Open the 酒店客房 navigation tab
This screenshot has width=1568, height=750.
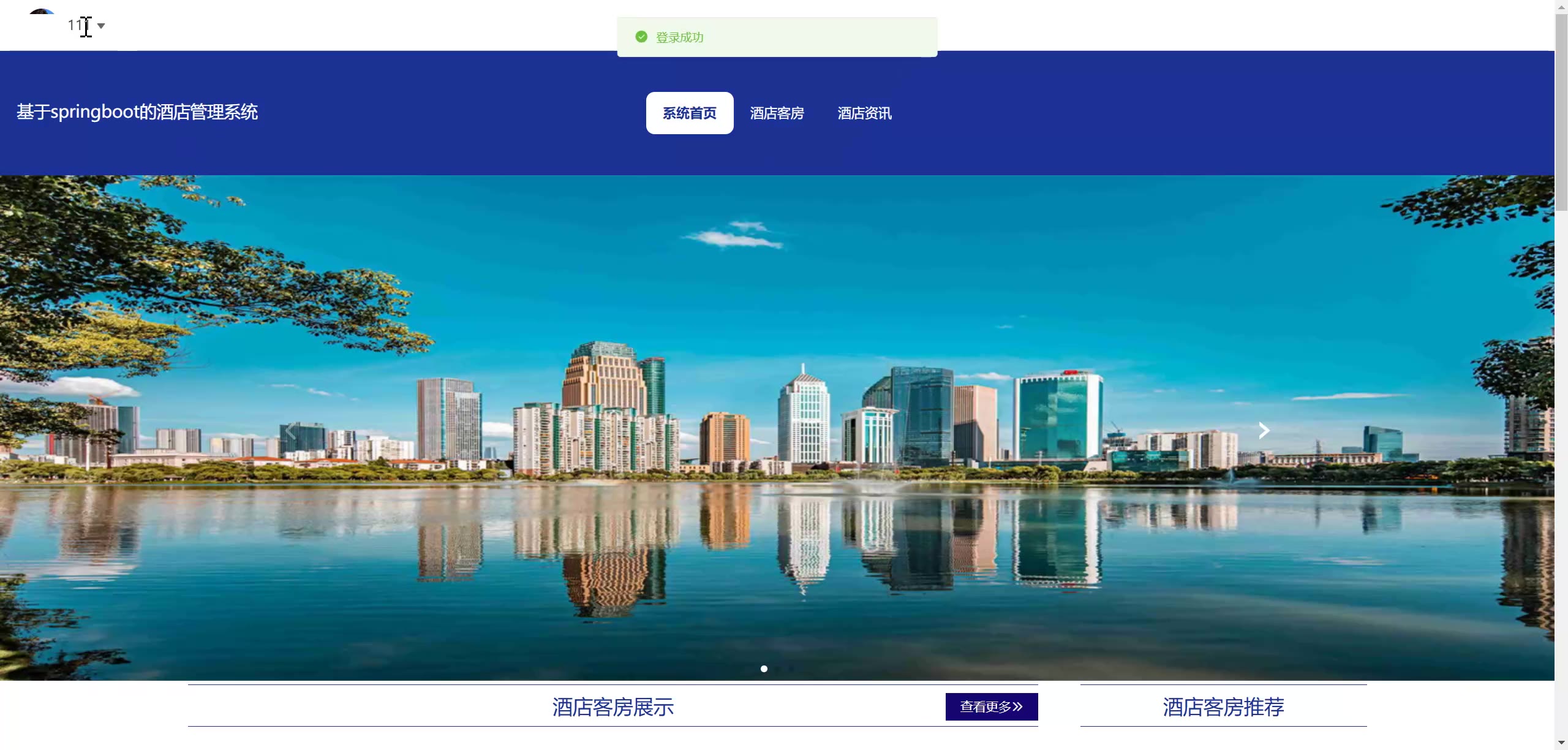777,113
